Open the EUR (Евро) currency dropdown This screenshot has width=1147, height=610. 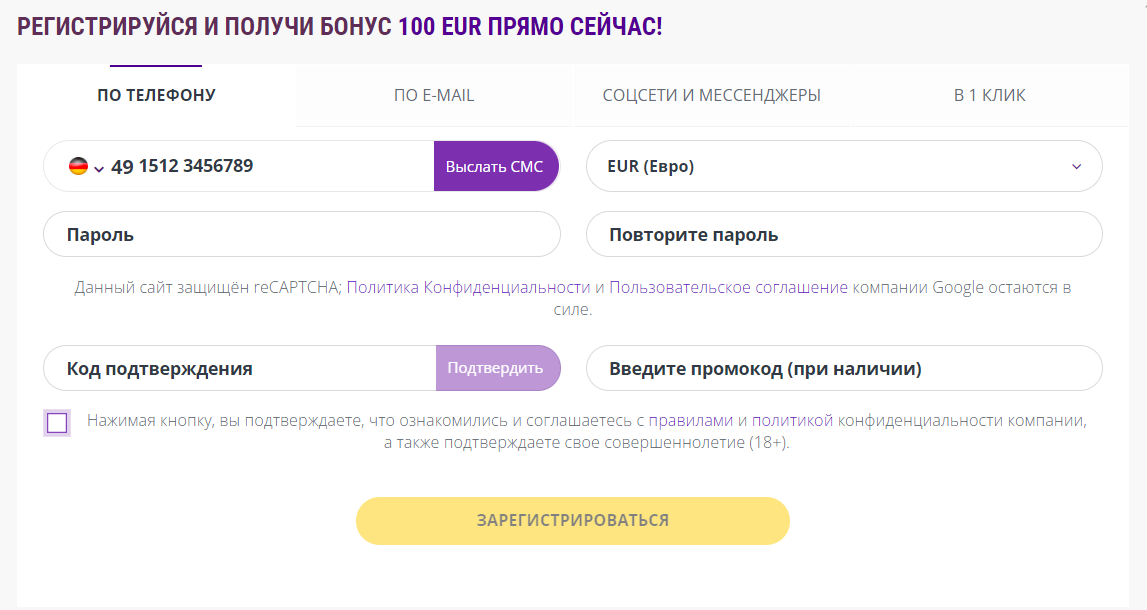click(844, 166)
